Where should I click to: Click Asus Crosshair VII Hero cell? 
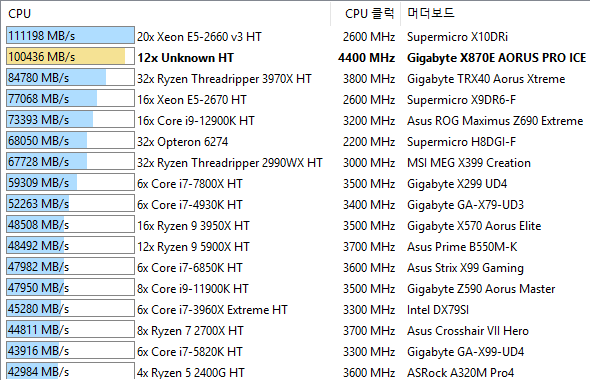[468, 331]
